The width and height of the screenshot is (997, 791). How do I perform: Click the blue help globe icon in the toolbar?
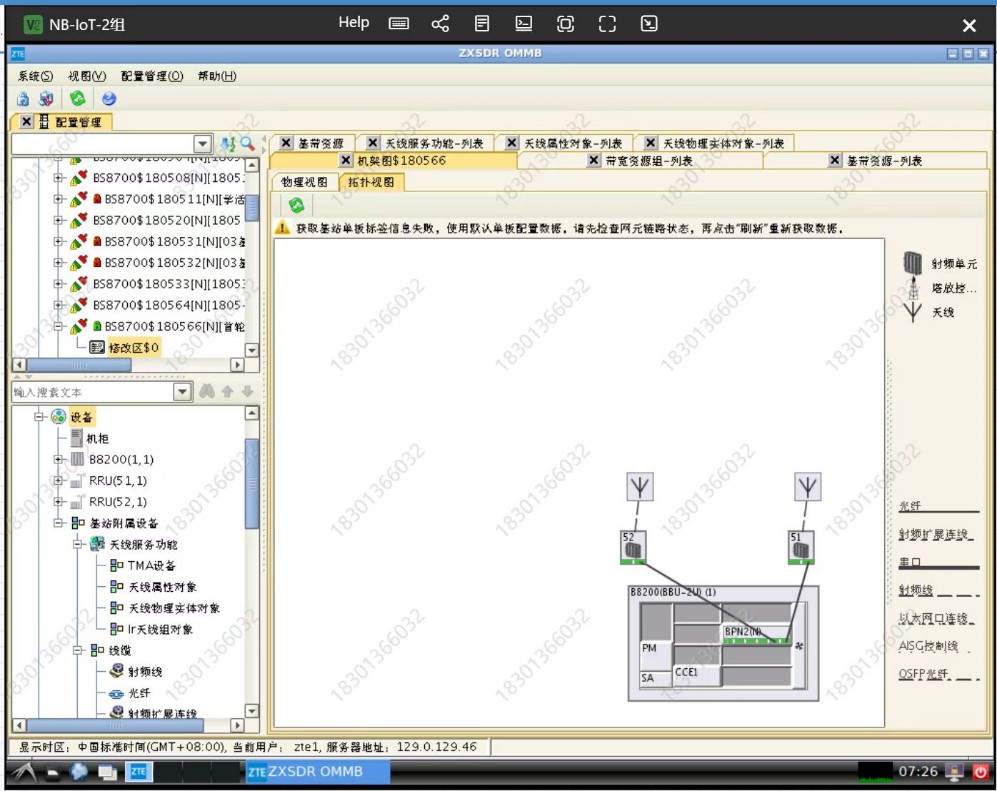pyautogui.click(x=109, y=99)
